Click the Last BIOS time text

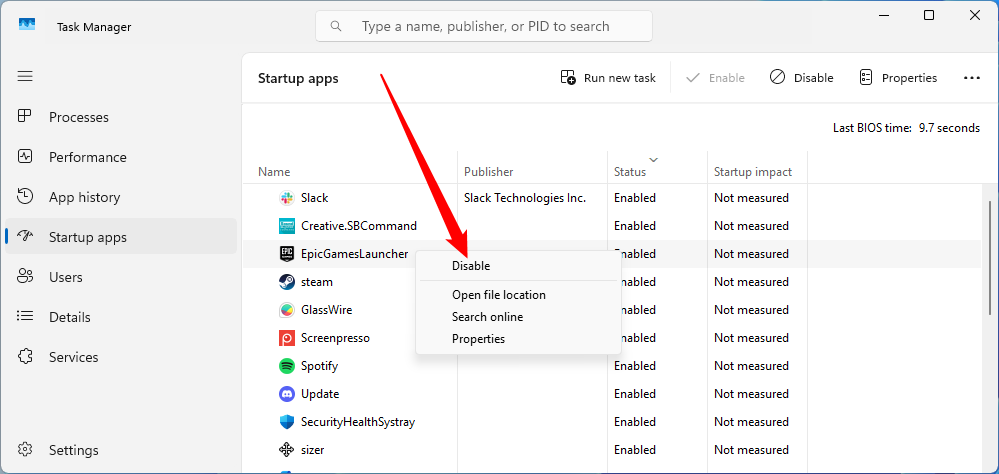tap(906, 128)
